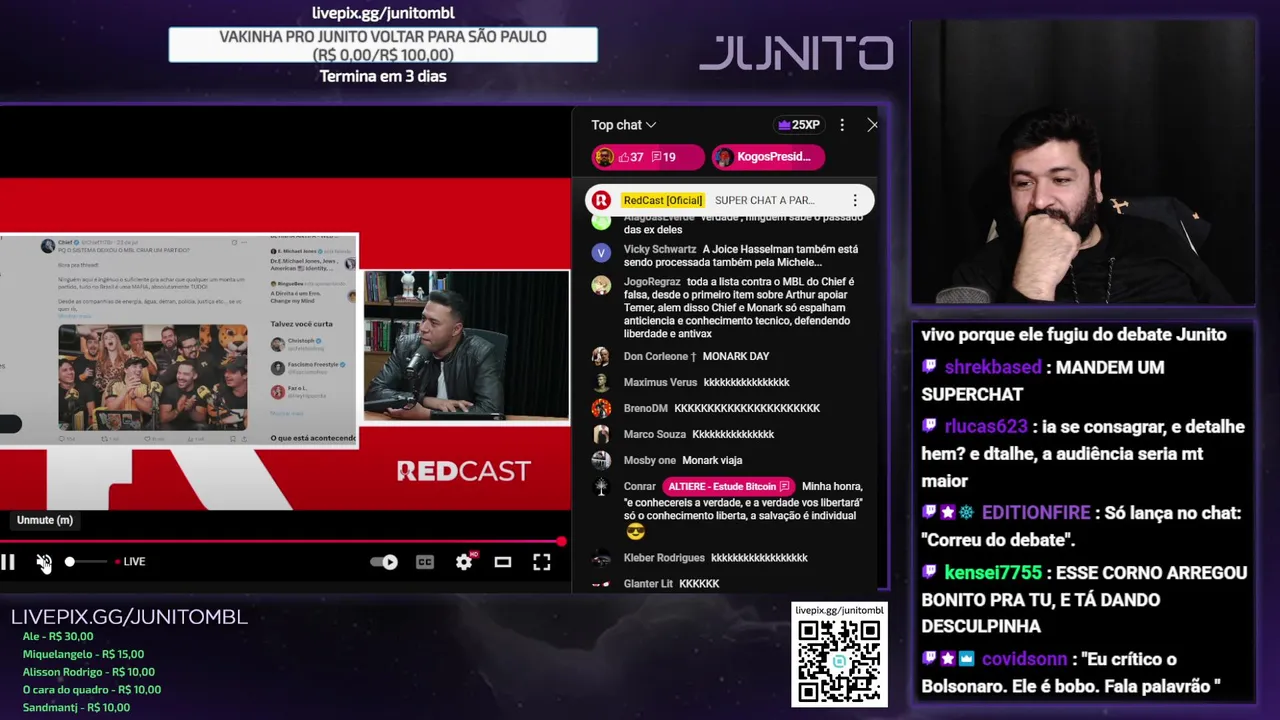Click EDITIONFIRE username in Twitch chat
Screen dimensions: 1280x720
(1036, 513)
